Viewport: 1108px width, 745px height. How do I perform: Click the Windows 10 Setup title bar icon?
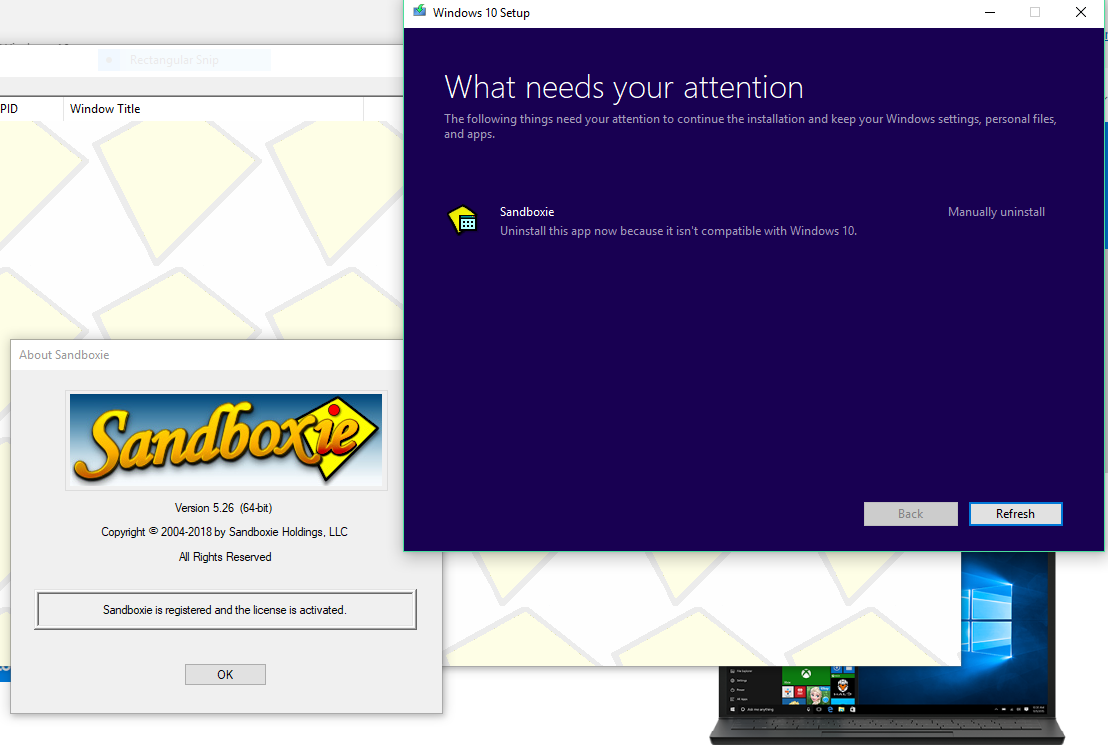pyautogui.click(x=420, y=11)
